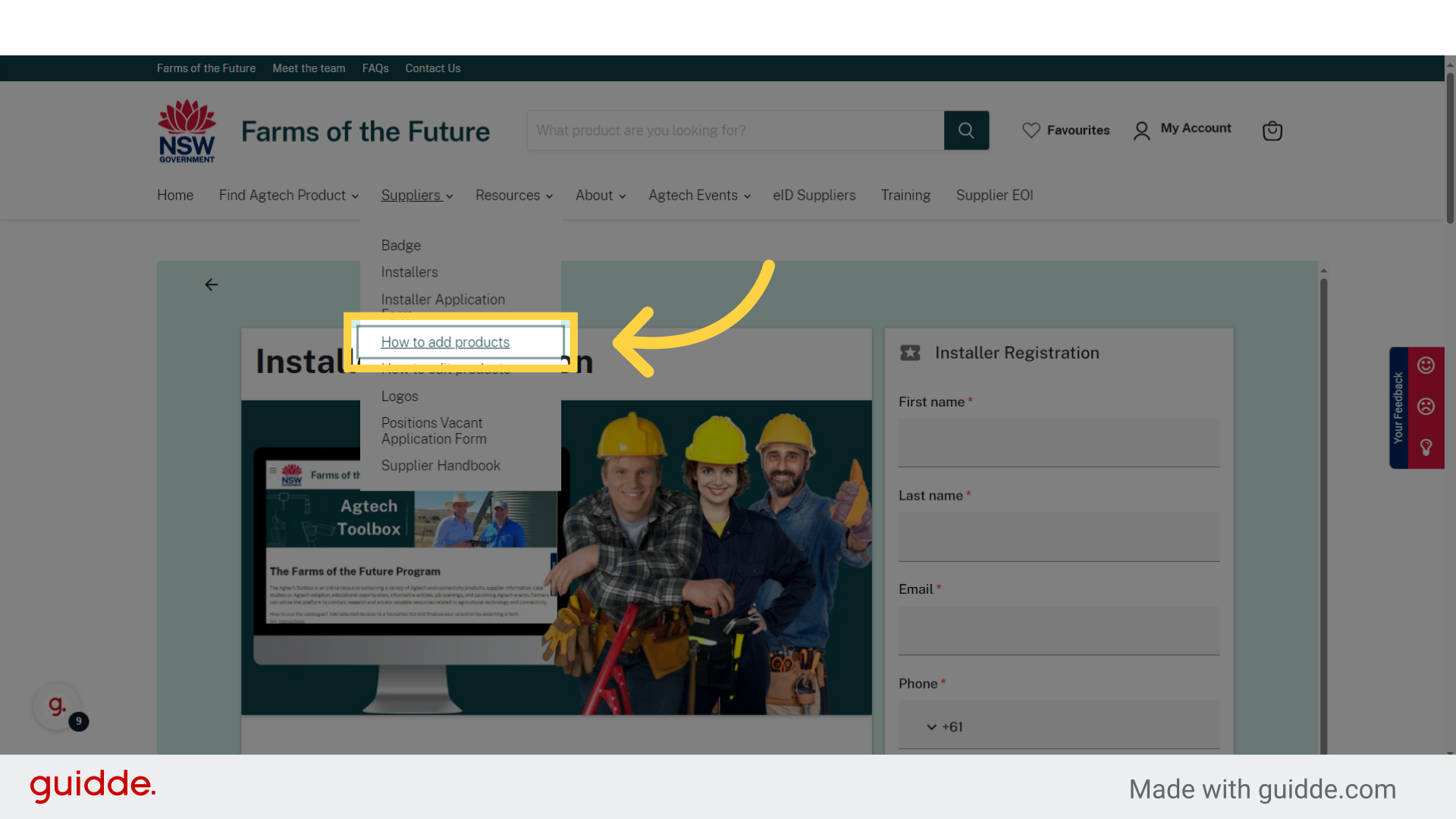
Task: Click the product search input field
Action: click(x=736, y=130)
